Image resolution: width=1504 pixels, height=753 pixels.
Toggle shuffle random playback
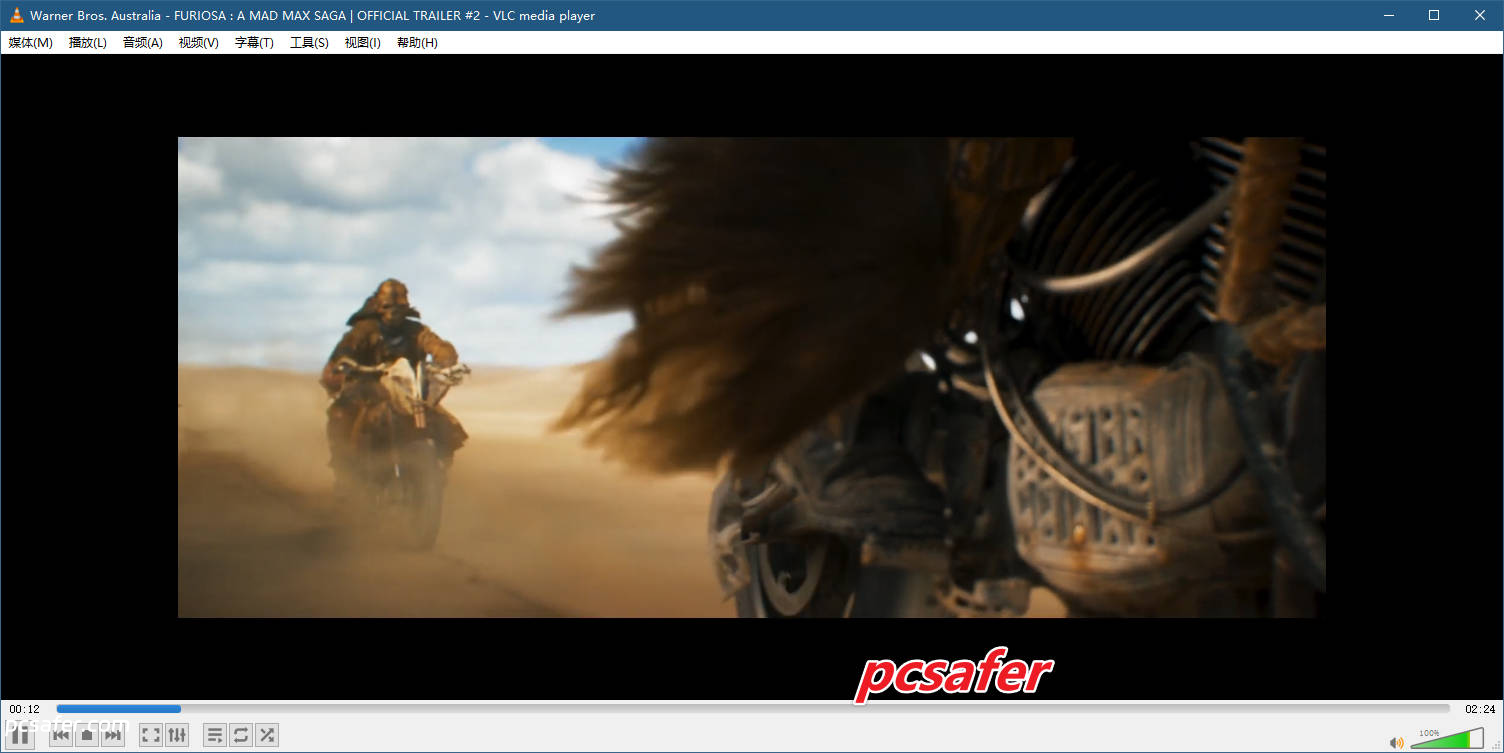267,735
